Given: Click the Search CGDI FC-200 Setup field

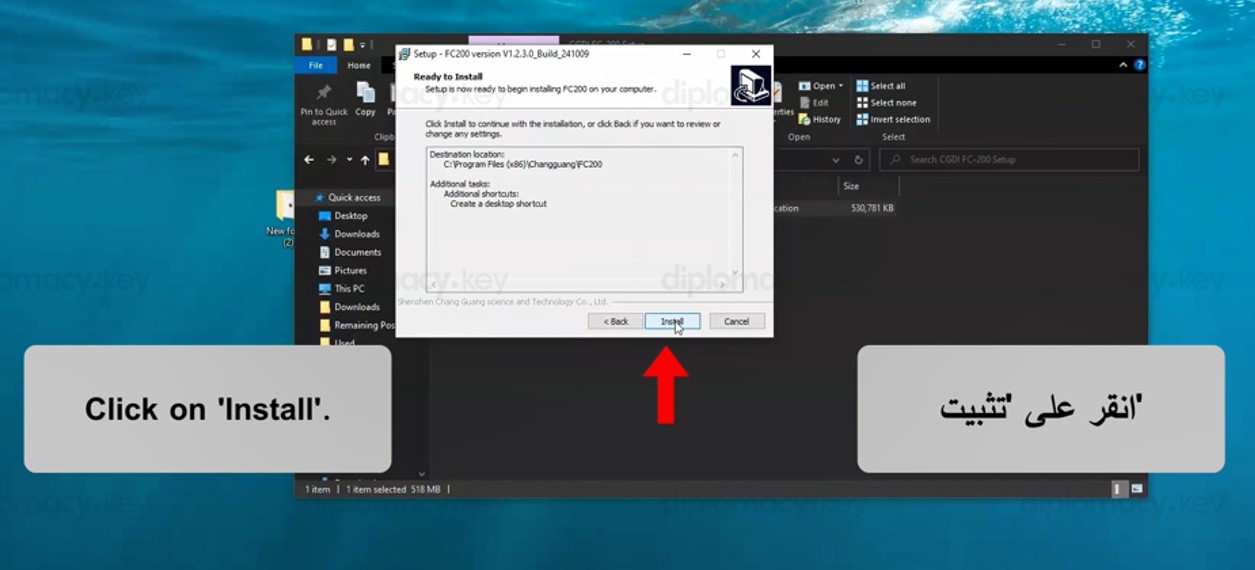Looking at the screenshot, I should [x=1009, y=160].
